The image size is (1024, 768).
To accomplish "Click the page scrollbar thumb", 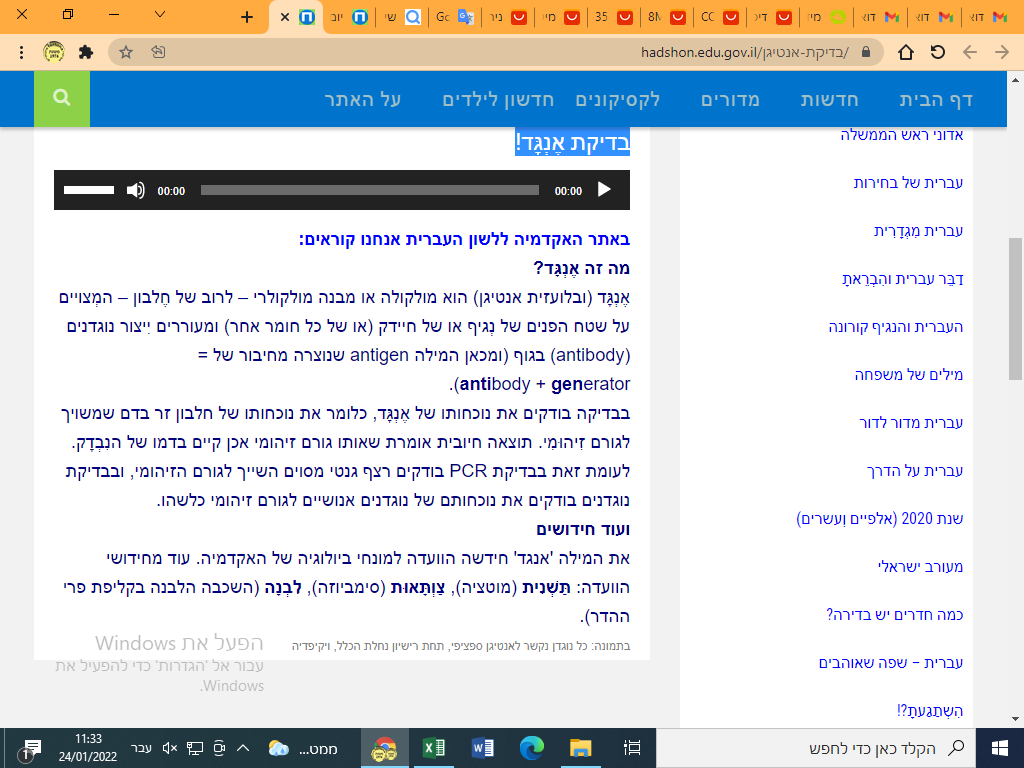I will pyautogui.click(x=1015, y=309).
